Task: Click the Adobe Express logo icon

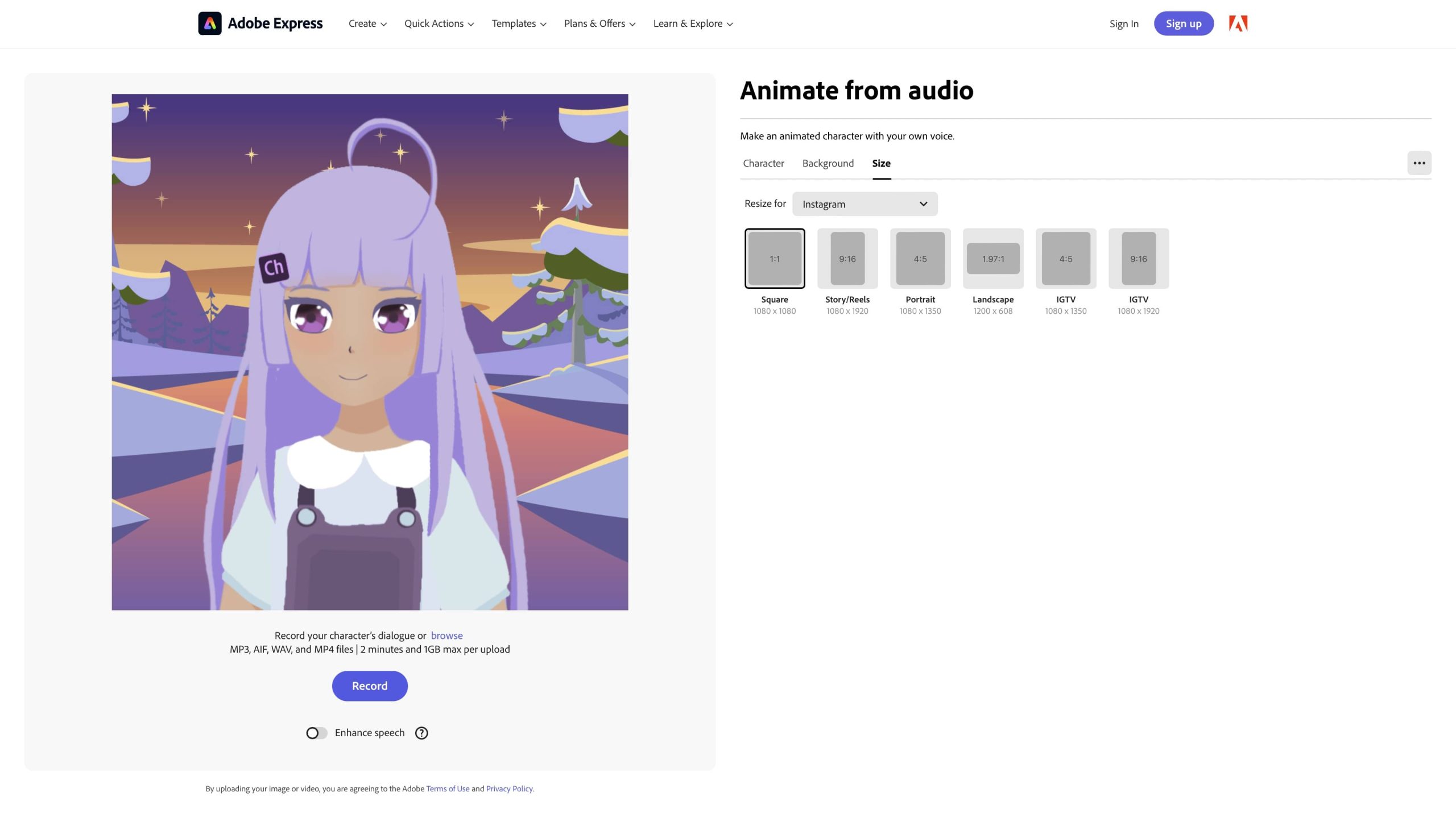Action: tap(209, 23)
